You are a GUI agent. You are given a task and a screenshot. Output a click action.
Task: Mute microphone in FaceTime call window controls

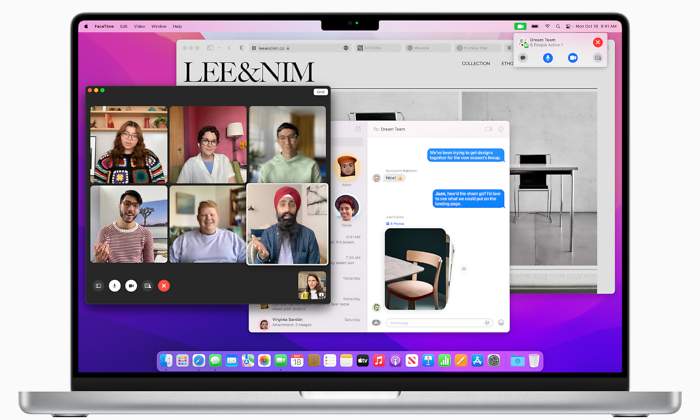click(x=115, y=286)
